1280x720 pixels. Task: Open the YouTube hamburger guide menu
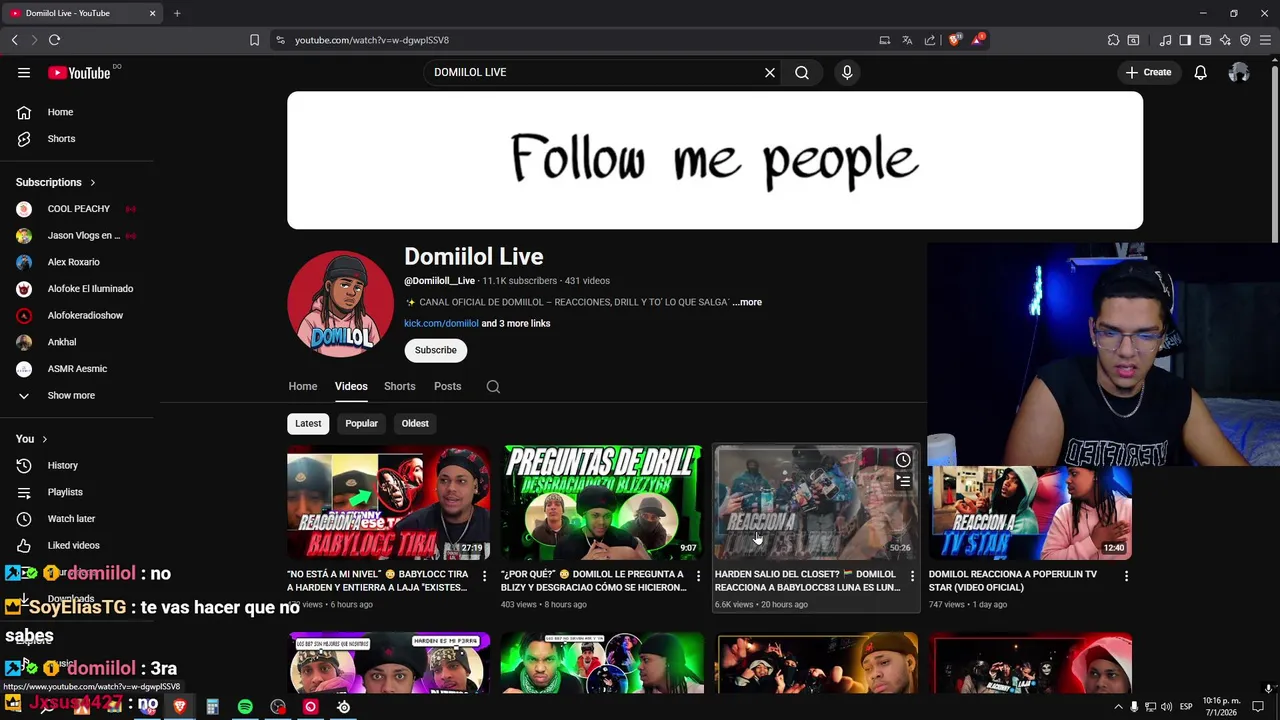click(24, 72)
